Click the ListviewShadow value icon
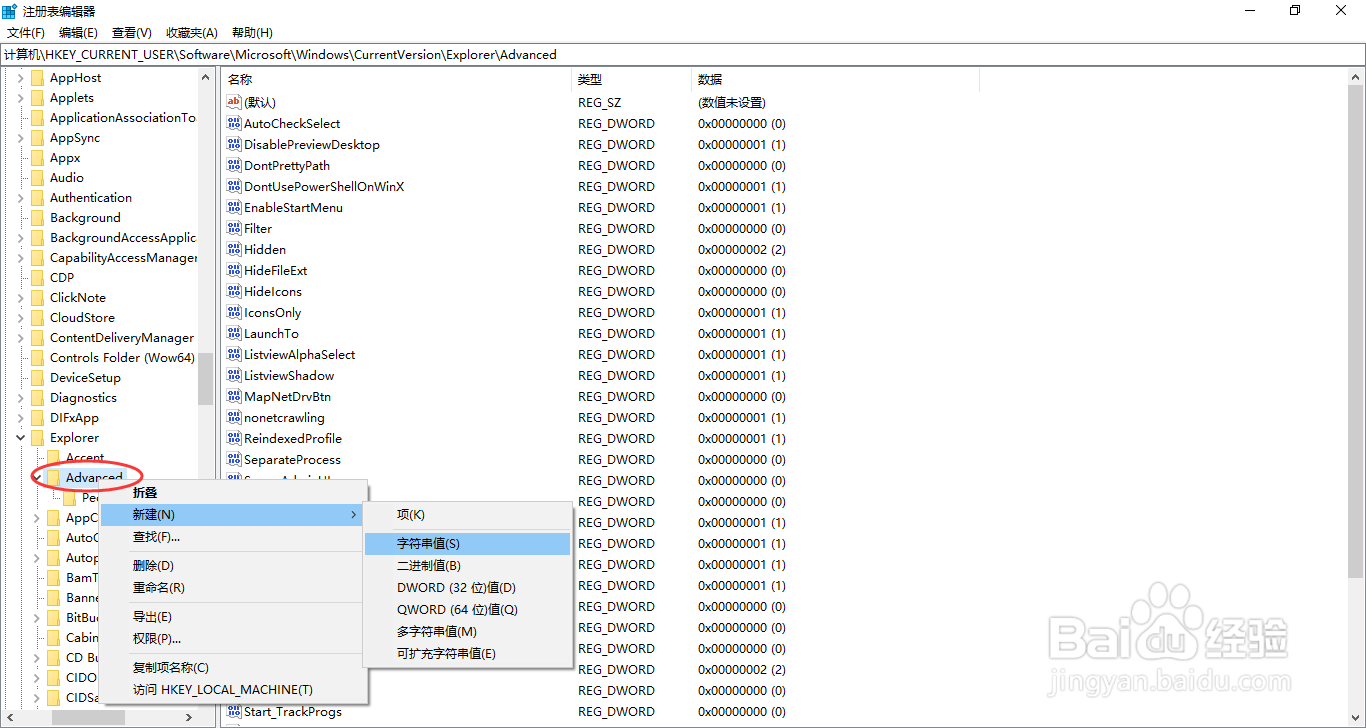Image resolution: width=1366 pixels, height=728 pixels. click(x=231, y=375)
